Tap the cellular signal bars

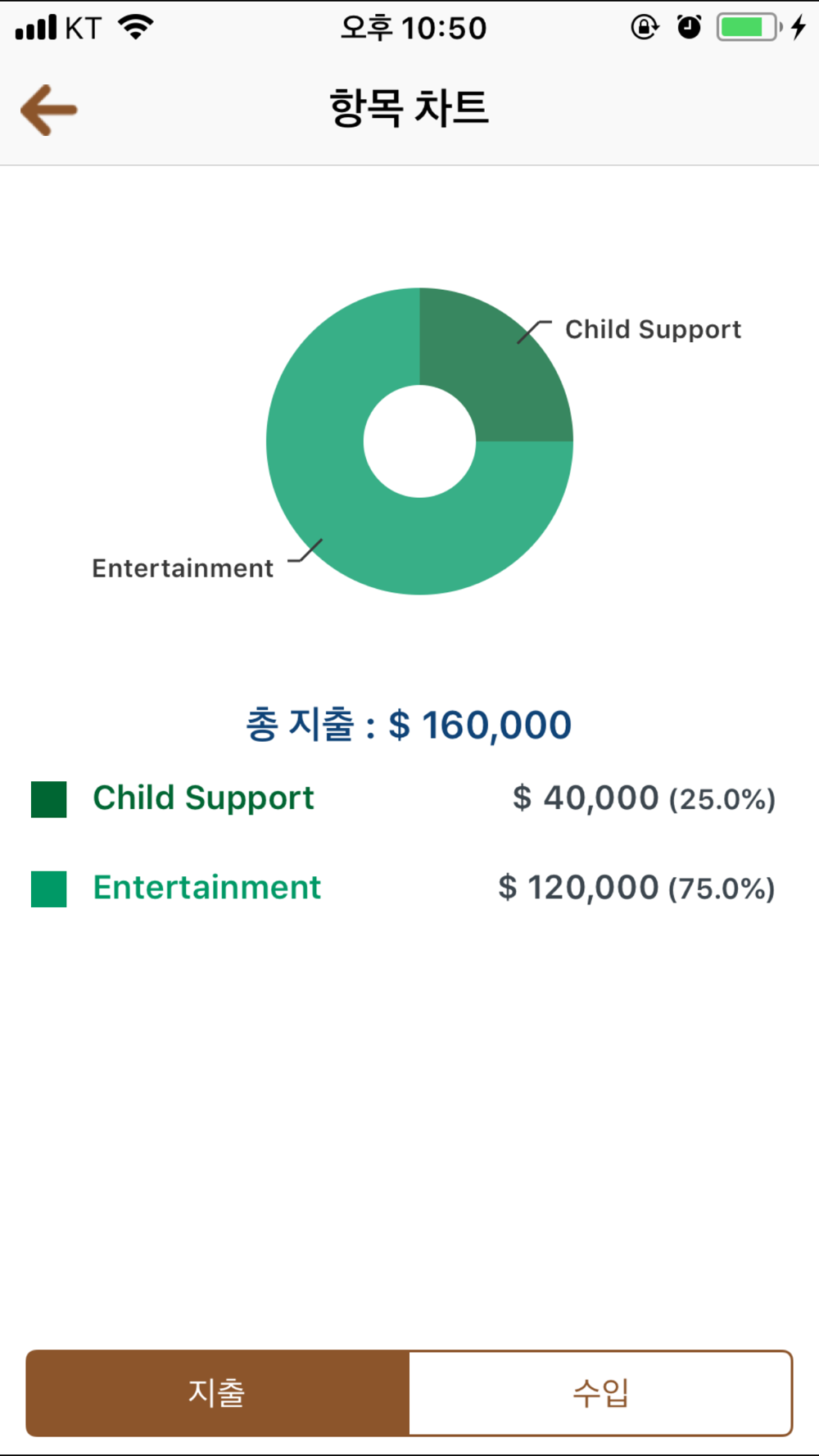pos(37,28)
